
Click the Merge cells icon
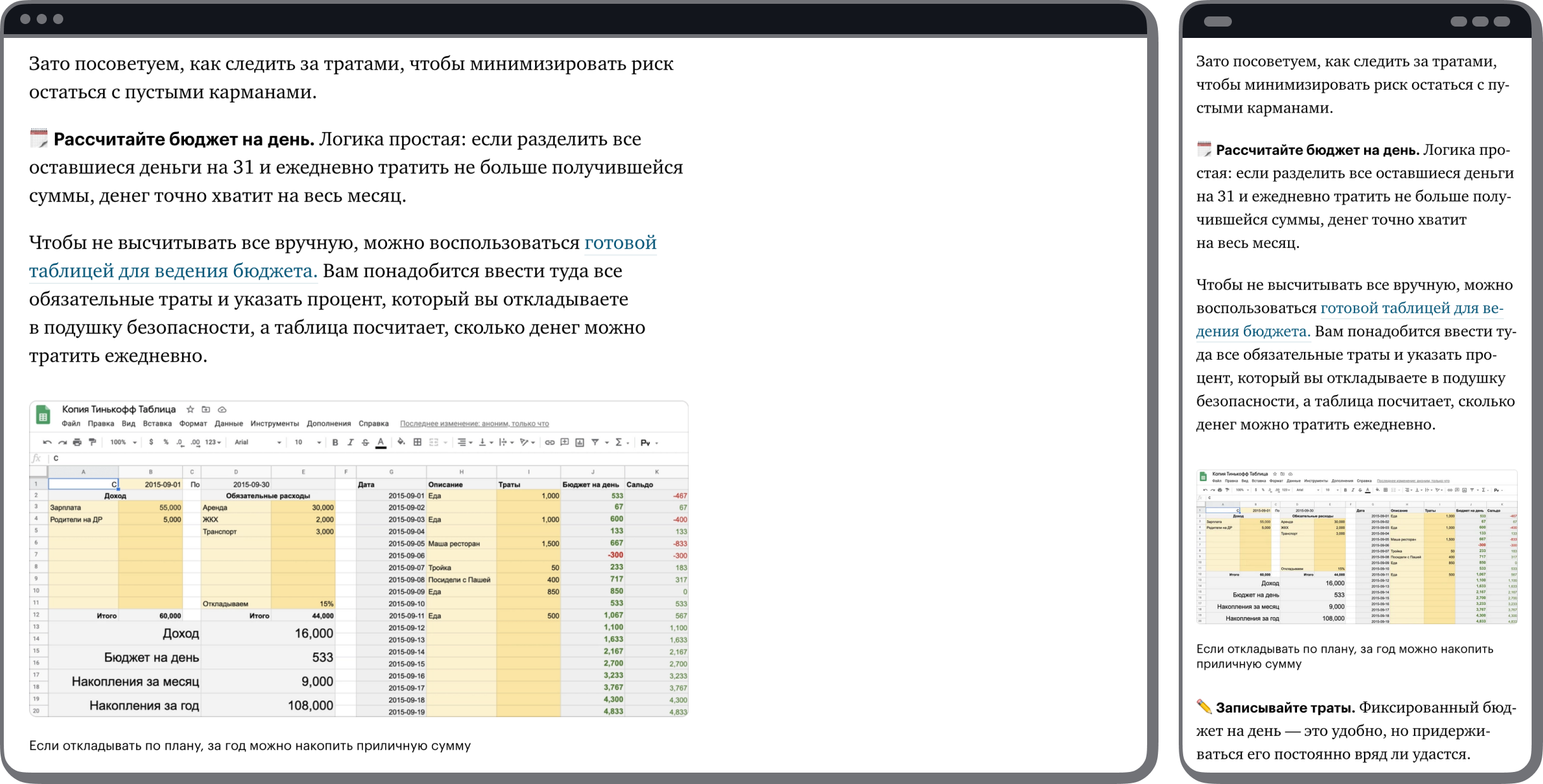tap(434, 443)
